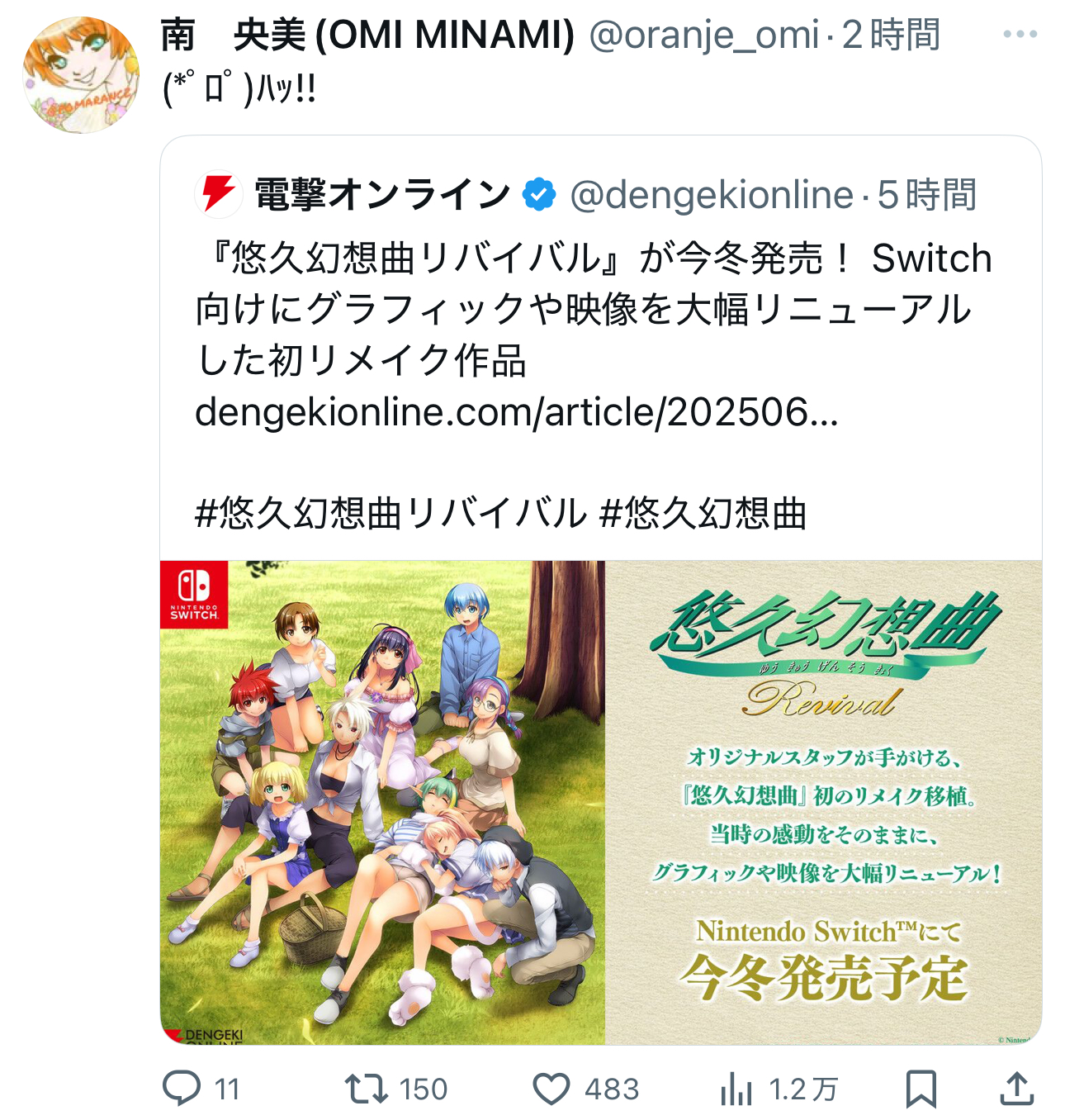The width and height of the screenshot is (1065, 1120).
Task: Click the 南 央美 (OMI MINAMI) display name
Action: click(x=367, y=35)
